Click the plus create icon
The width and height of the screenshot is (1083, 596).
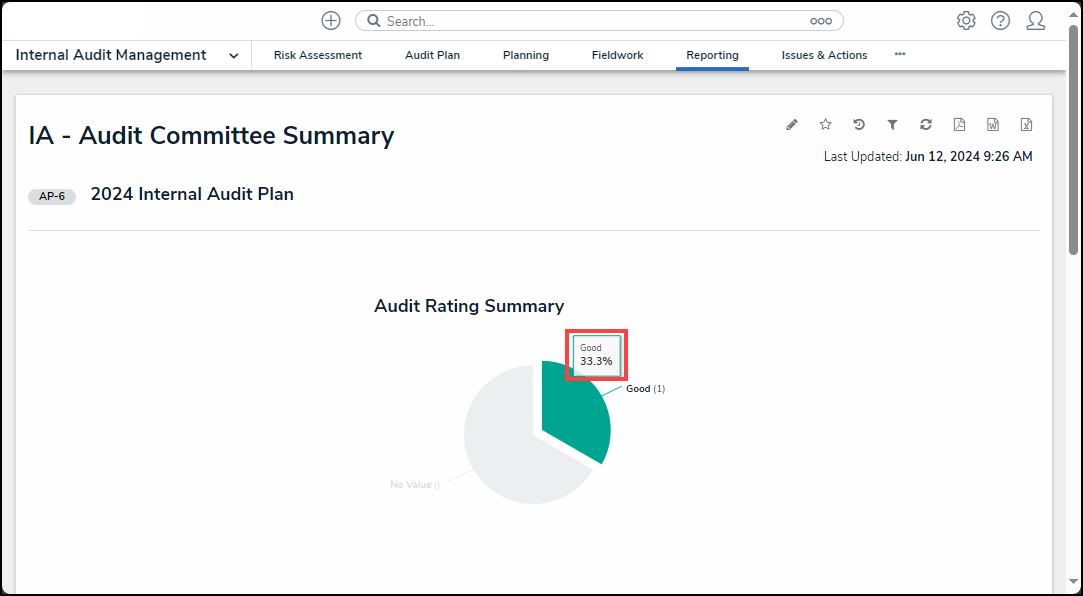click(331, 21)
